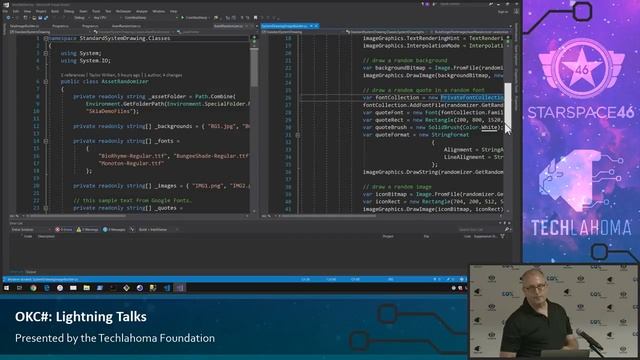Click Sign in link at top right

click(503, 12)
